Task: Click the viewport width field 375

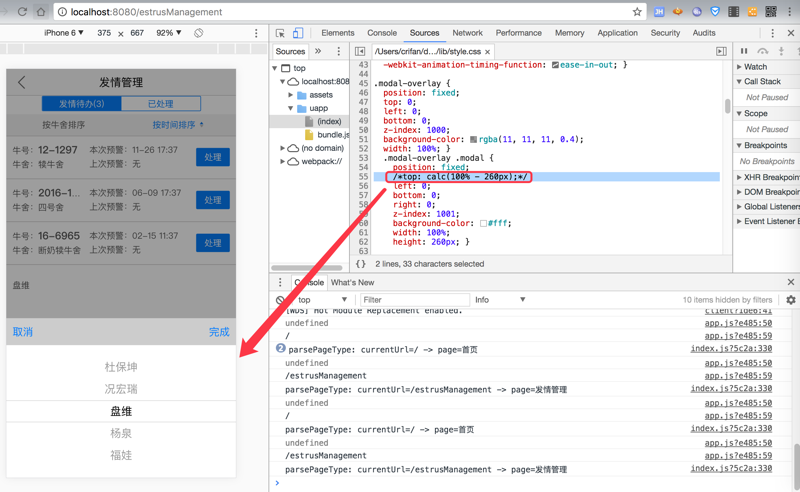Action: tap(104, 33)
